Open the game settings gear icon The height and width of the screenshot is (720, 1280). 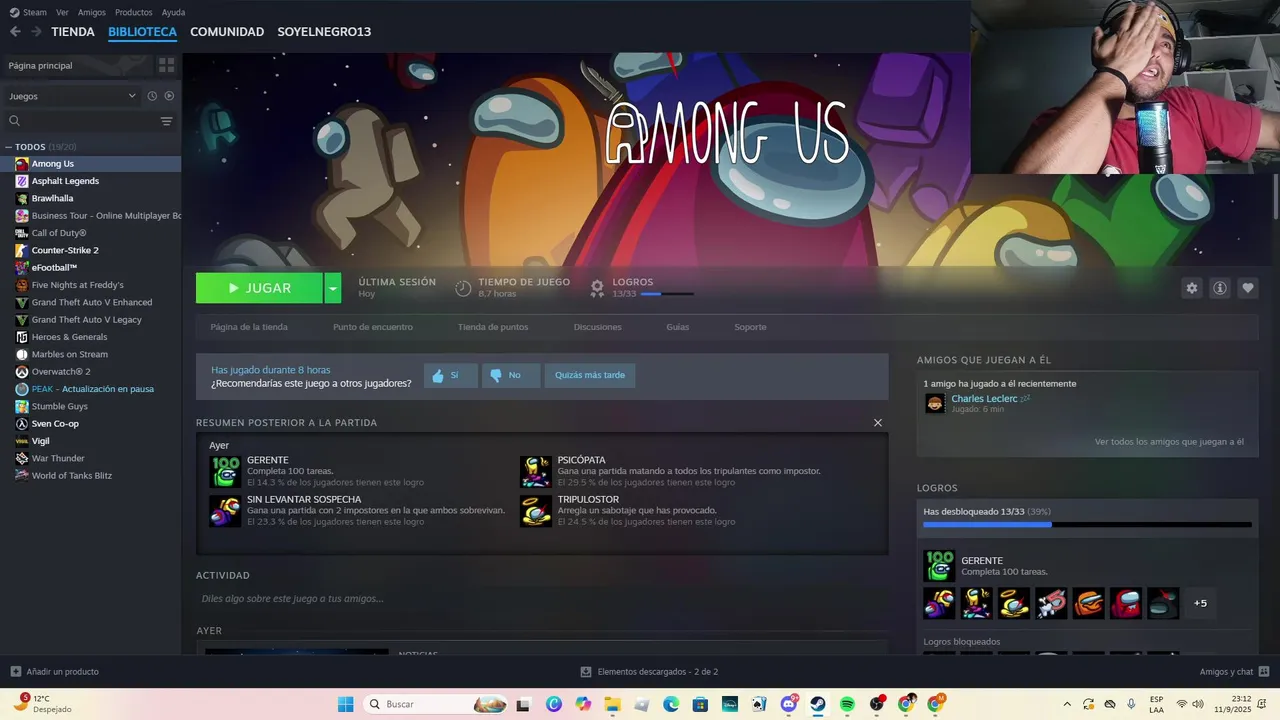pyautogui.click(x=1192, y=288)
